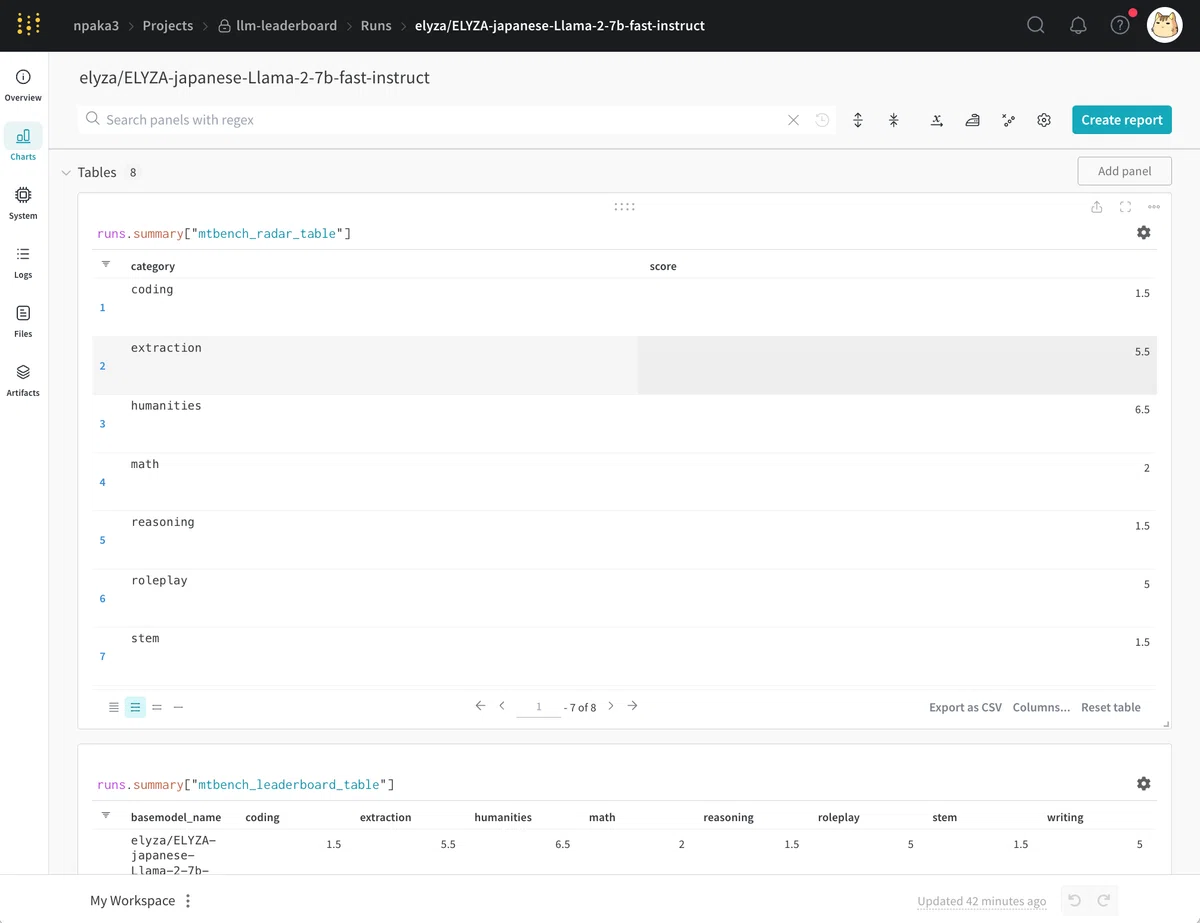Select the highlighted medium-tall row height option
Screen dimensions: 1200x923
(x=135, y=707)
